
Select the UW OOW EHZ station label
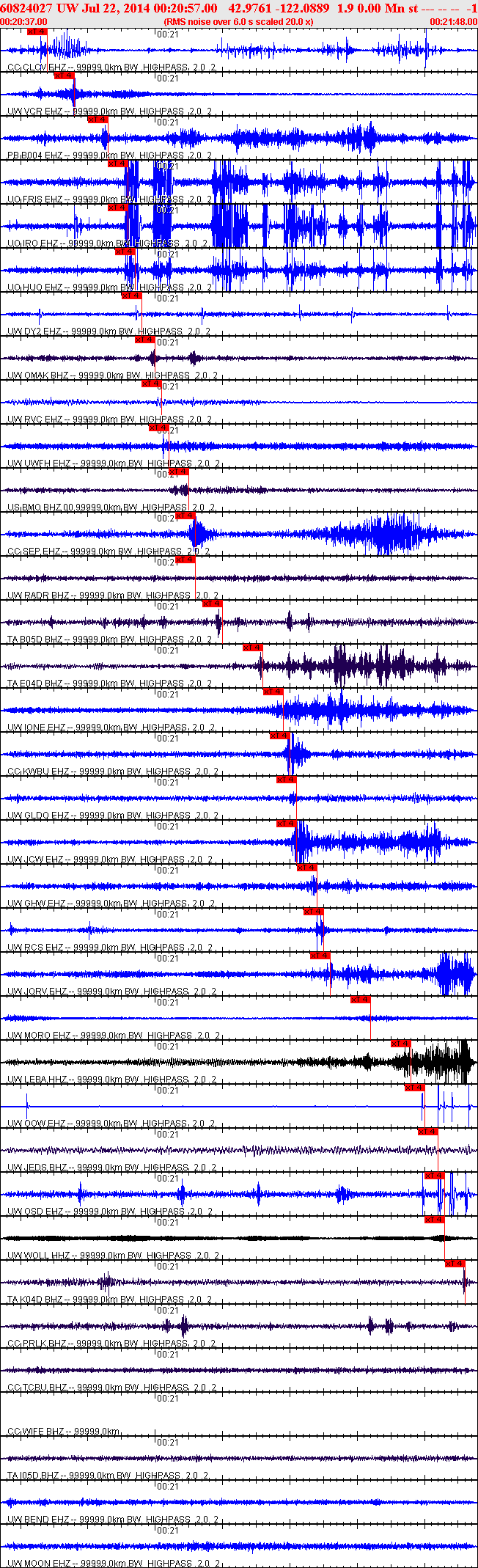(x=111, y=1124)
